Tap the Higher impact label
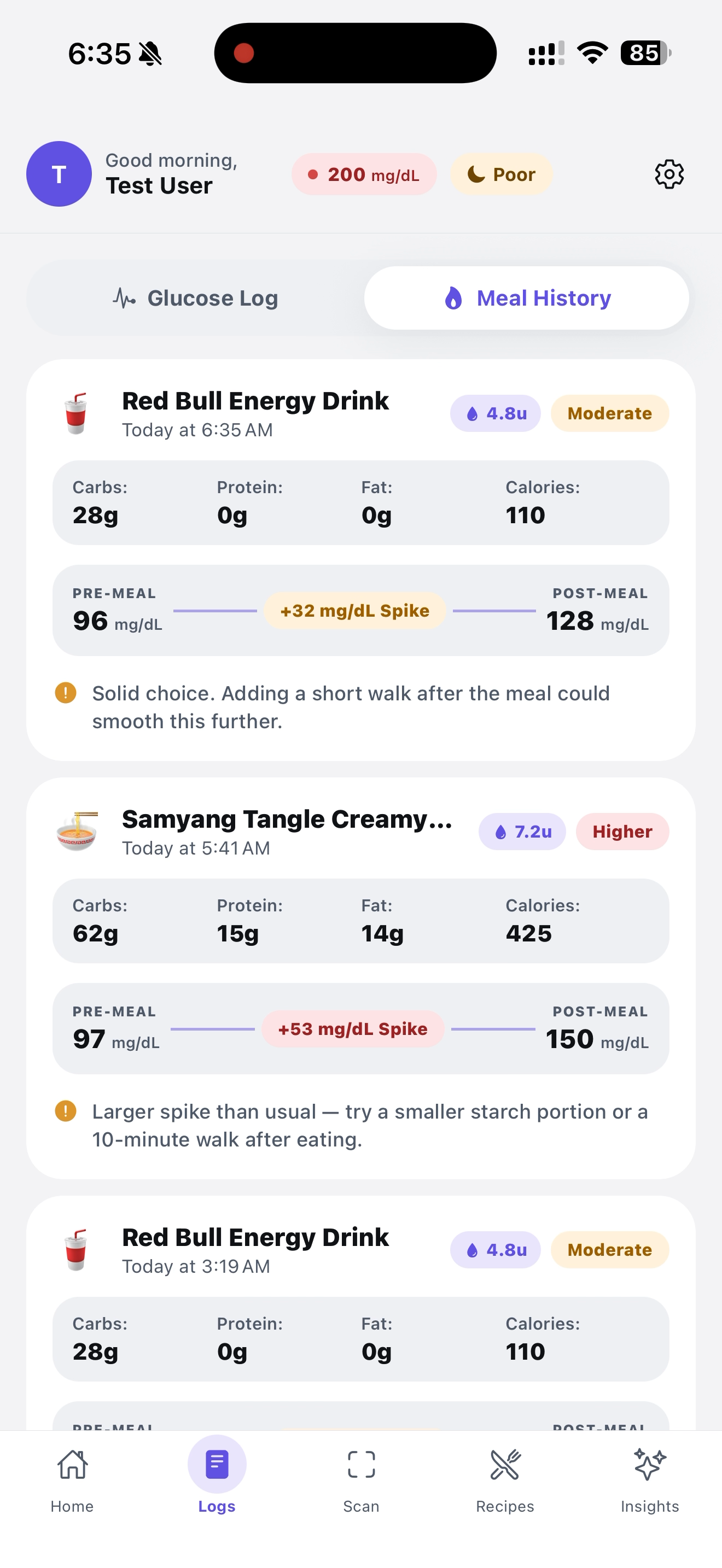722x1568 pixels. tap(622, 832)
